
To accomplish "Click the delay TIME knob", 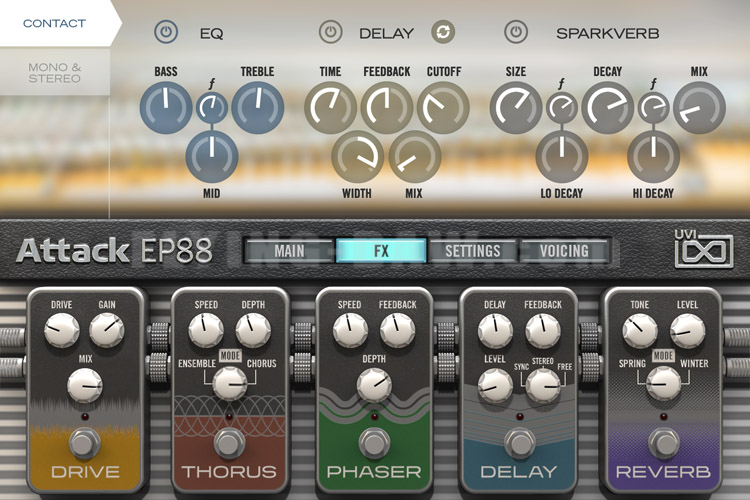I will pos(331,108).
